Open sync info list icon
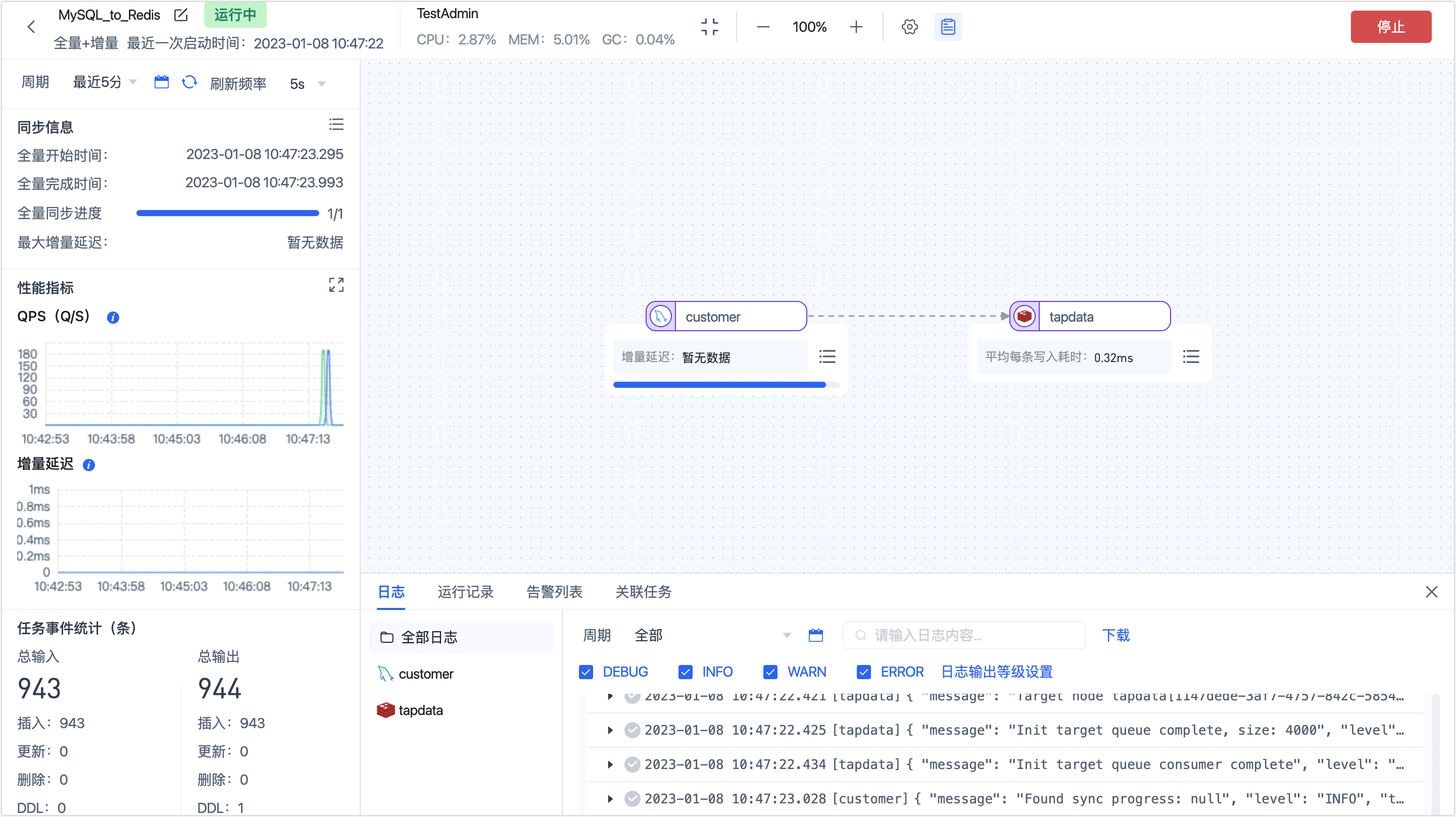This screenshot has width=1456, height=817. click(x=336, y=125)
